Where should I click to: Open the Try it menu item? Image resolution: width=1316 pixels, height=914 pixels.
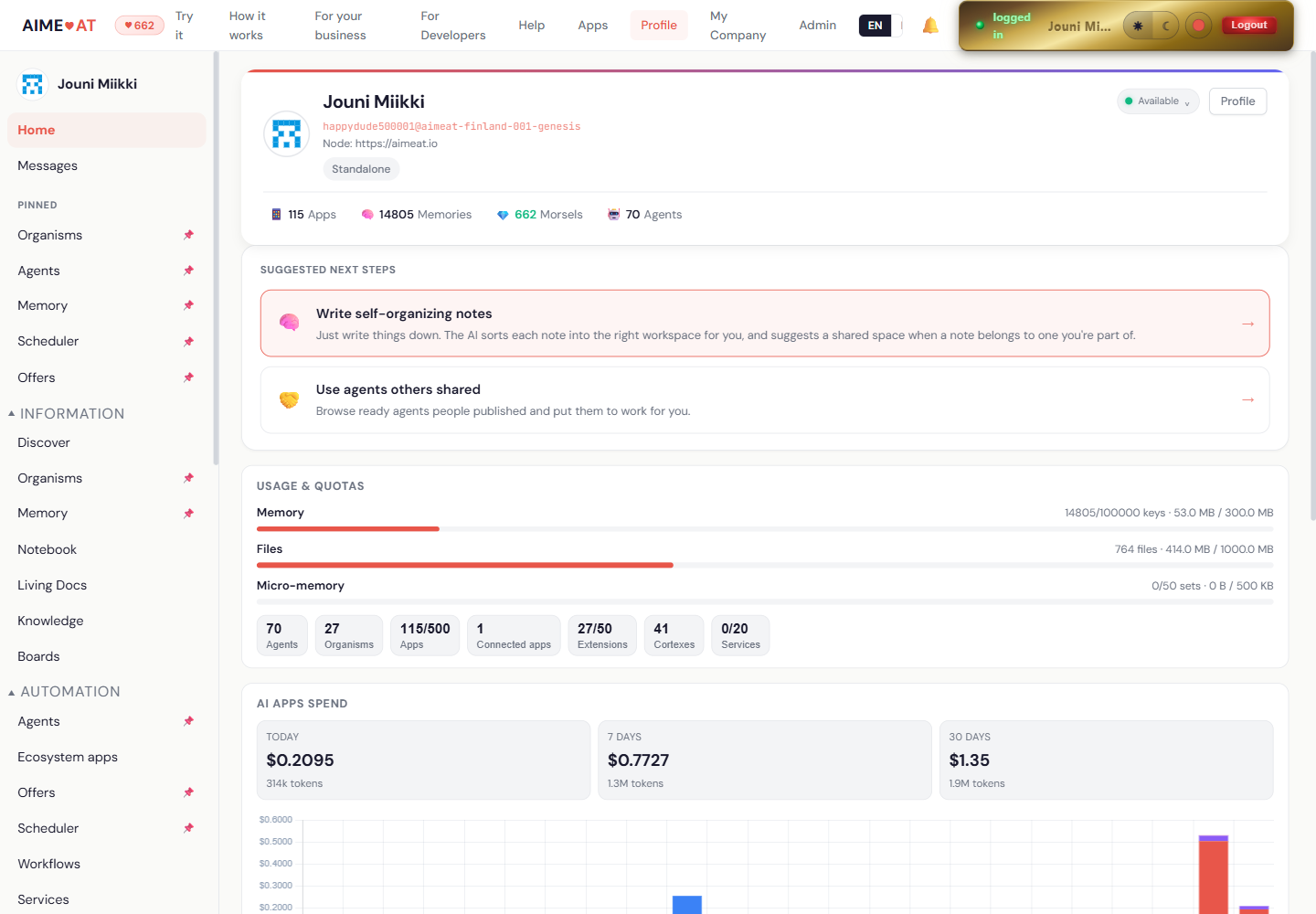tap(185, 26)
